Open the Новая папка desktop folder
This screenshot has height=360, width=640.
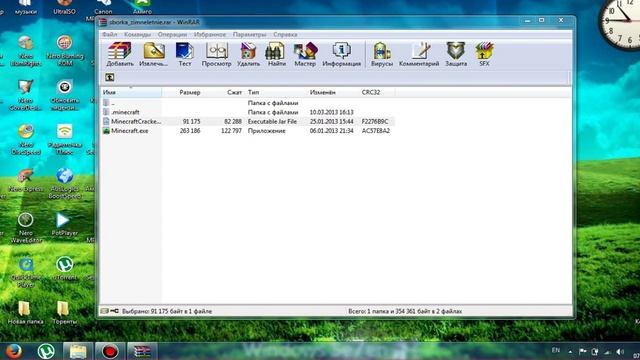(25, 313)
